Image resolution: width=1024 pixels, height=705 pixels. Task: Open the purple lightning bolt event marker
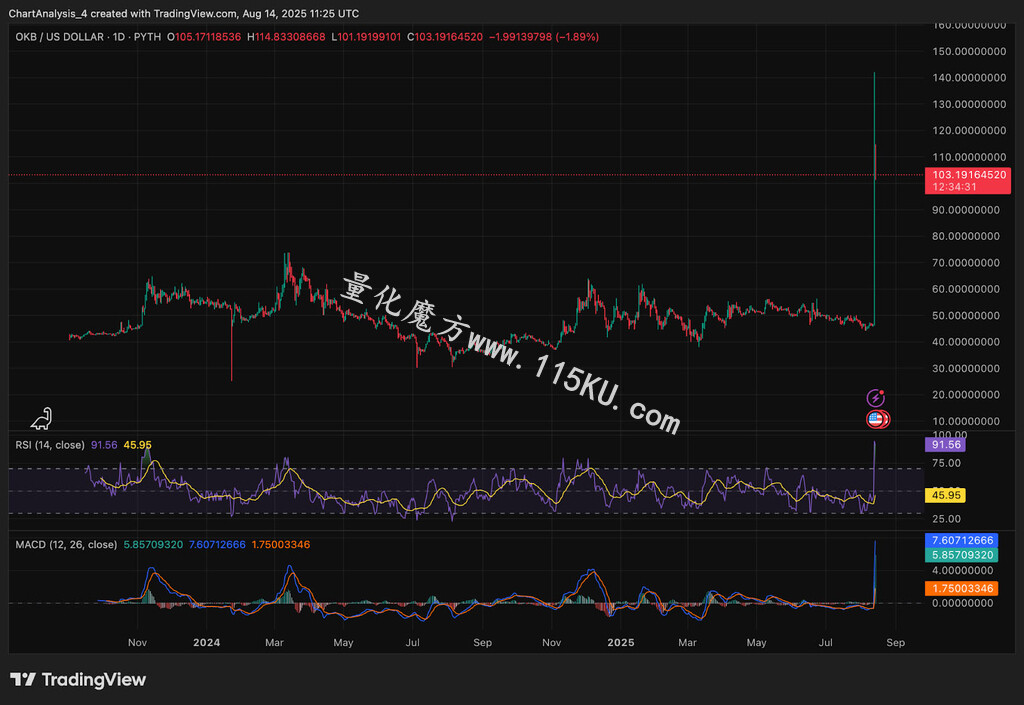point(875,398)
